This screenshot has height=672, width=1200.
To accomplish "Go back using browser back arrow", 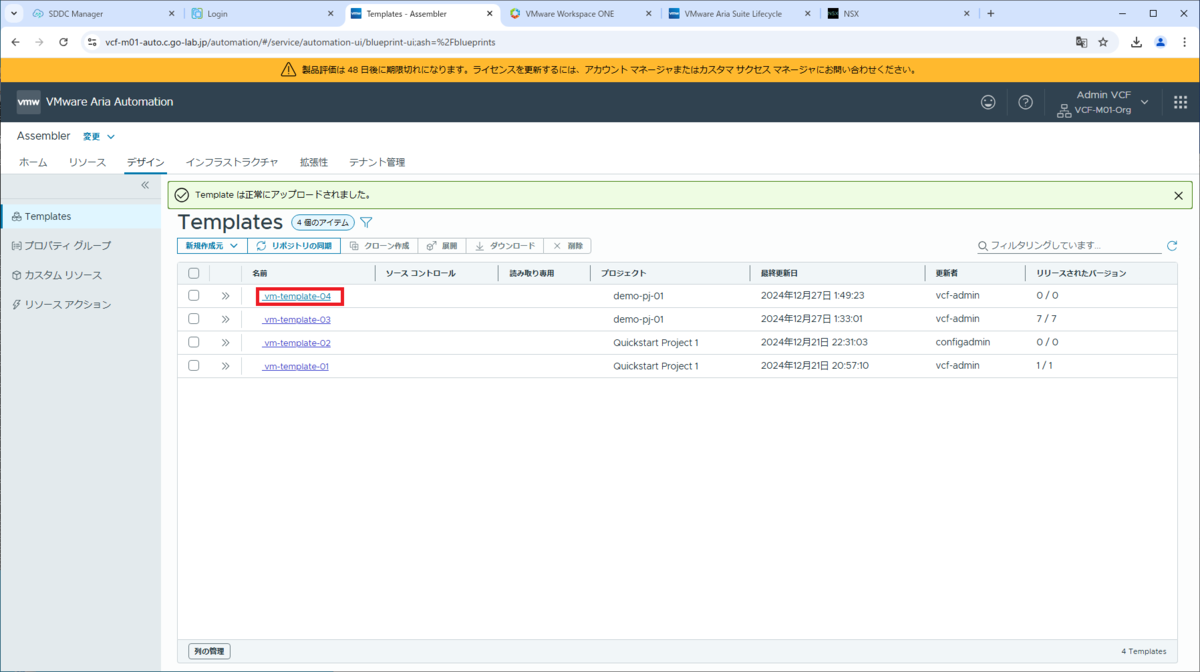I will coord(15,42).
